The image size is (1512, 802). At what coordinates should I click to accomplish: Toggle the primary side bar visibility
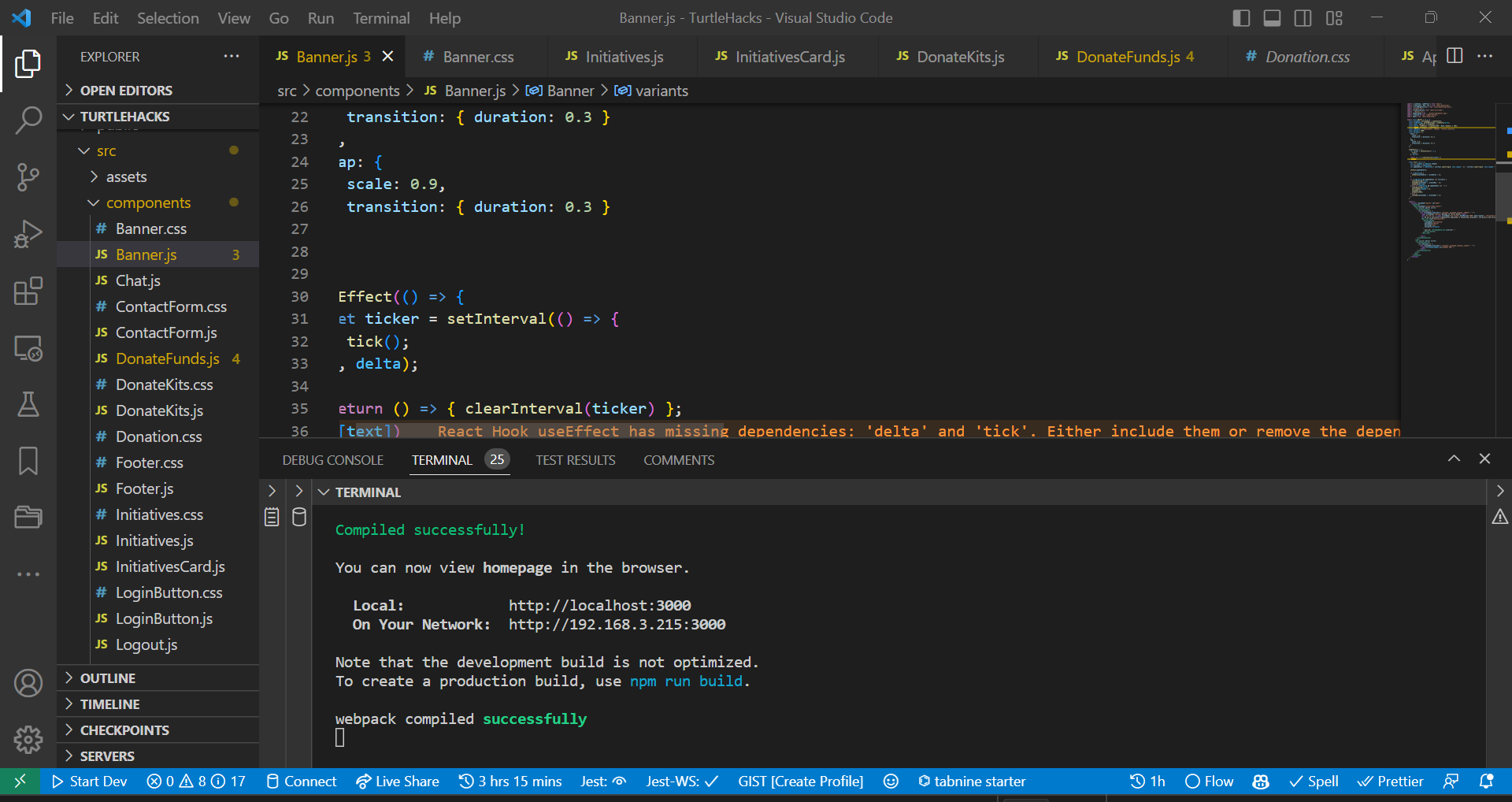click(1241, 18)
